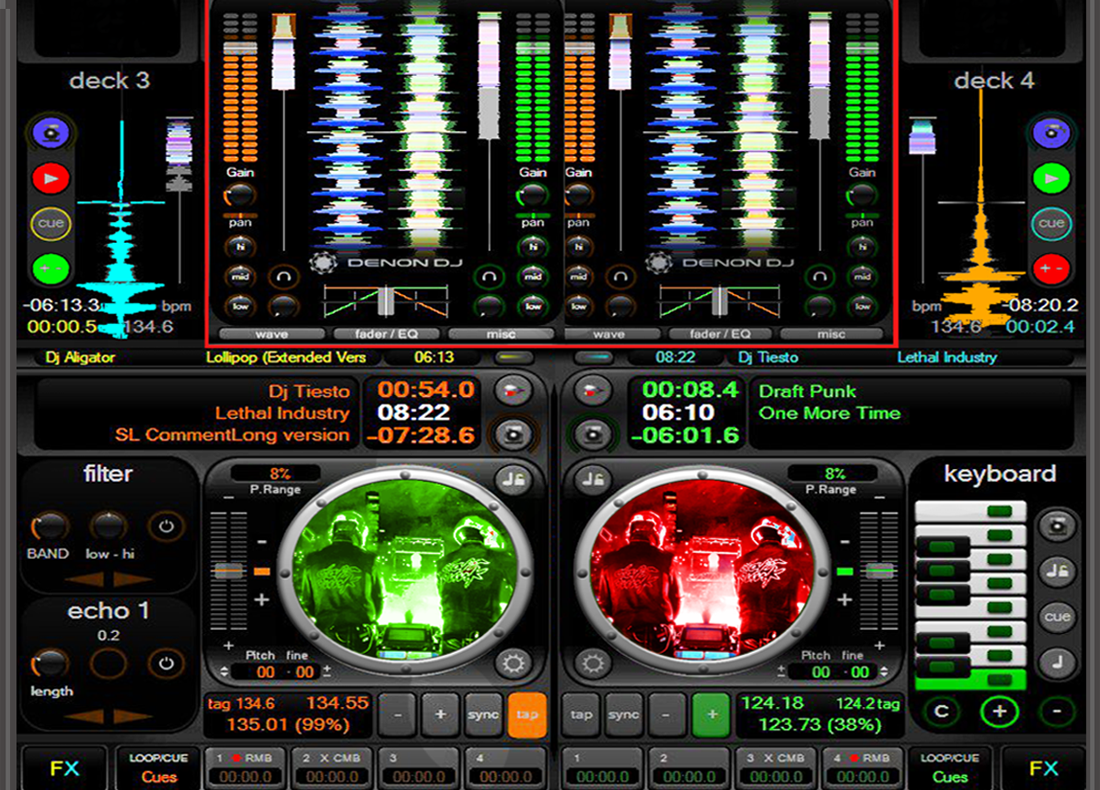Select cue slot 1 RMB on left deck
The width and height of the screenshot is (1100, 790).
[244, 768]
